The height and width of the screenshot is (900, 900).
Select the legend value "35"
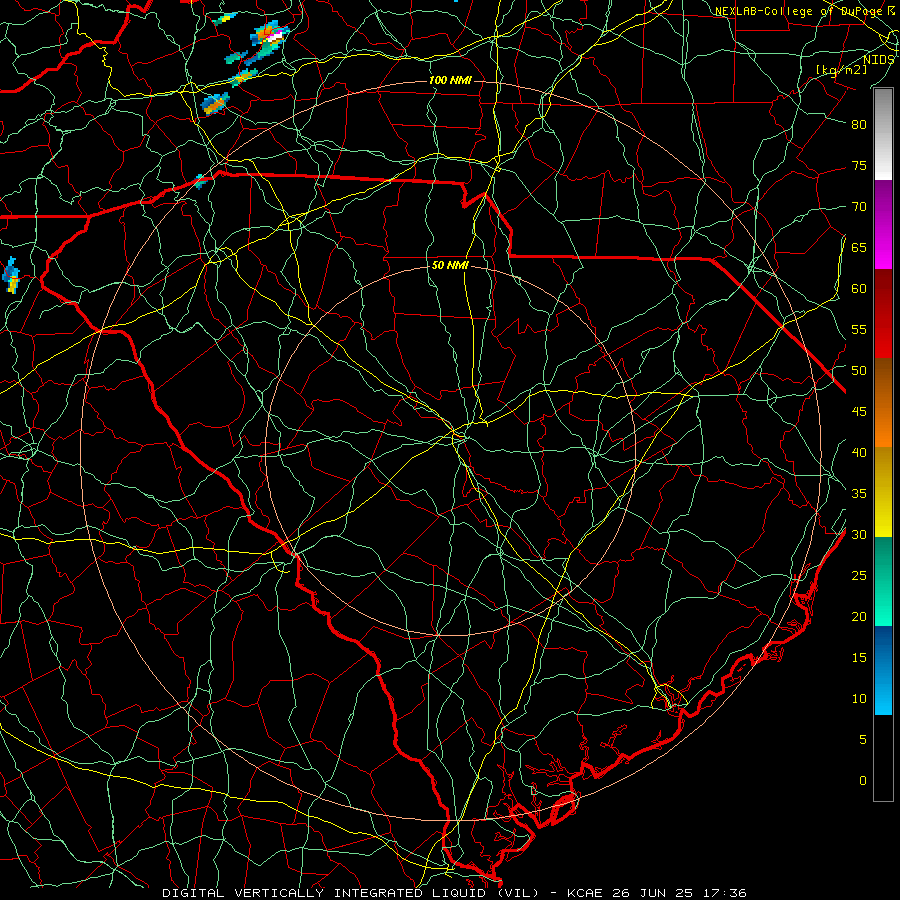point(859,494)
